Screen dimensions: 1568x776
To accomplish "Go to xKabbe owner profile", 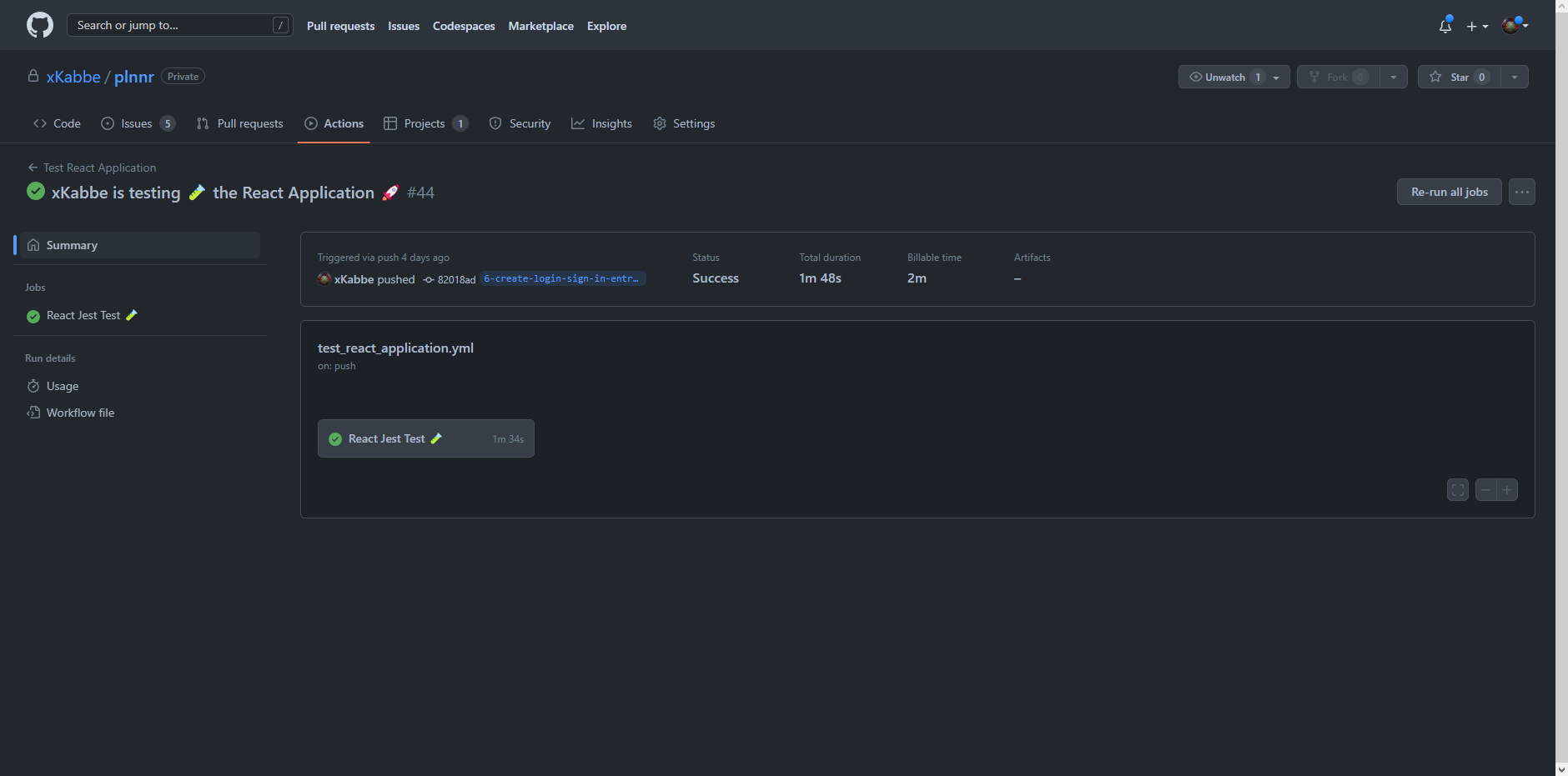I will coord(73,77).
